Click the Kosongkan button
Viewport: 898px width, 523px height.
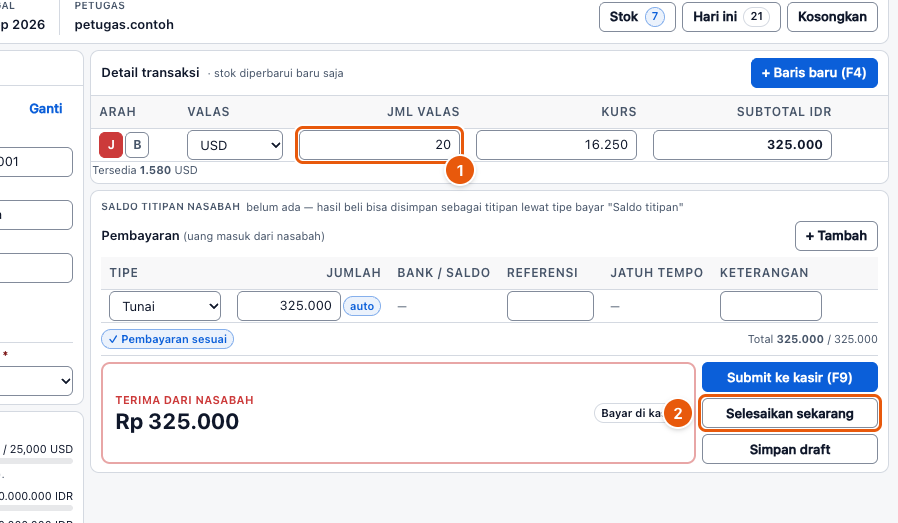(x=832, y=17)
